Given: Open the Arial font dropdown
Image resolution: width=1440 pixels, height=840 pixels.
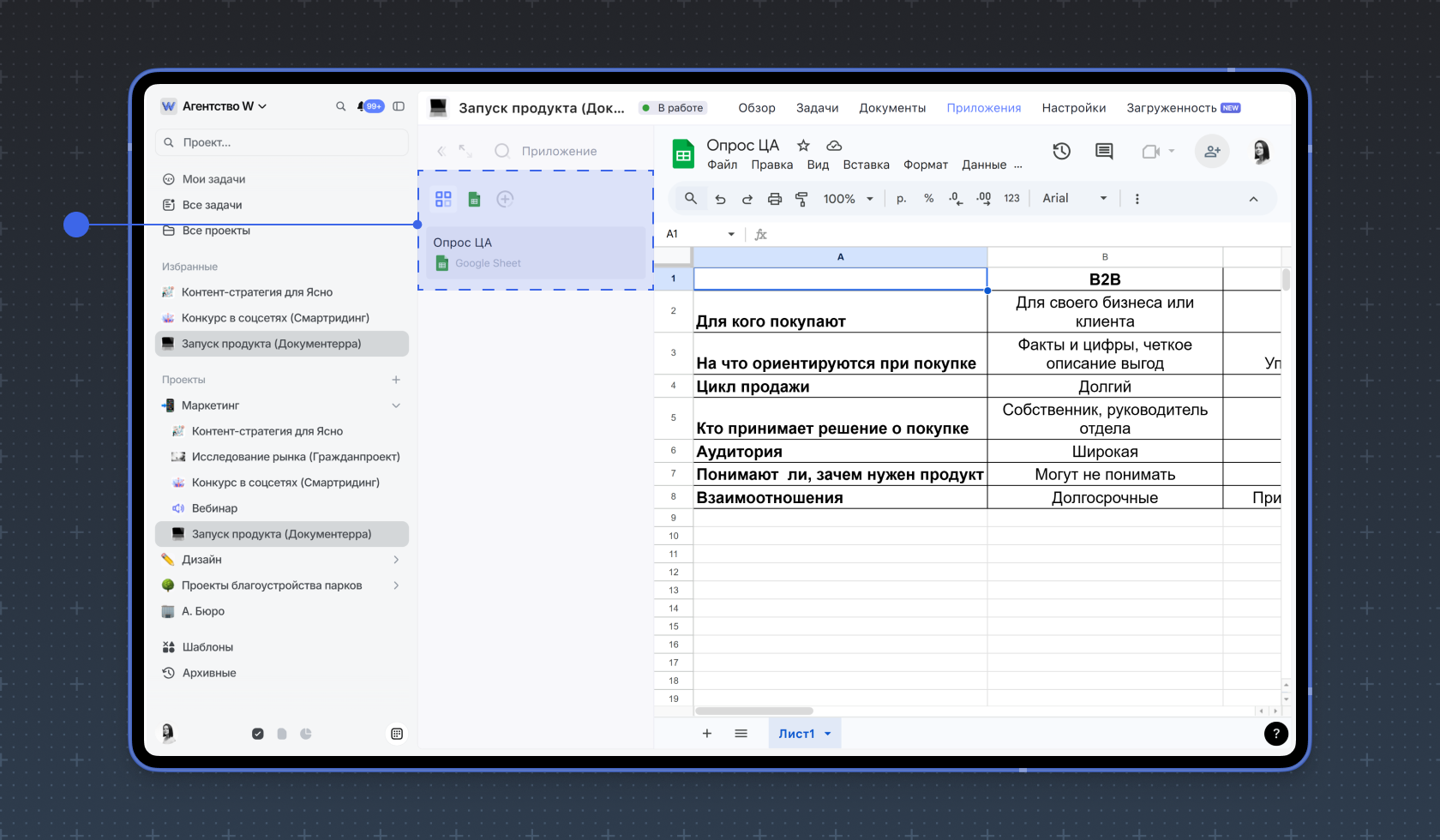Looking at the screenshot, I should [x=1075, y=199].
